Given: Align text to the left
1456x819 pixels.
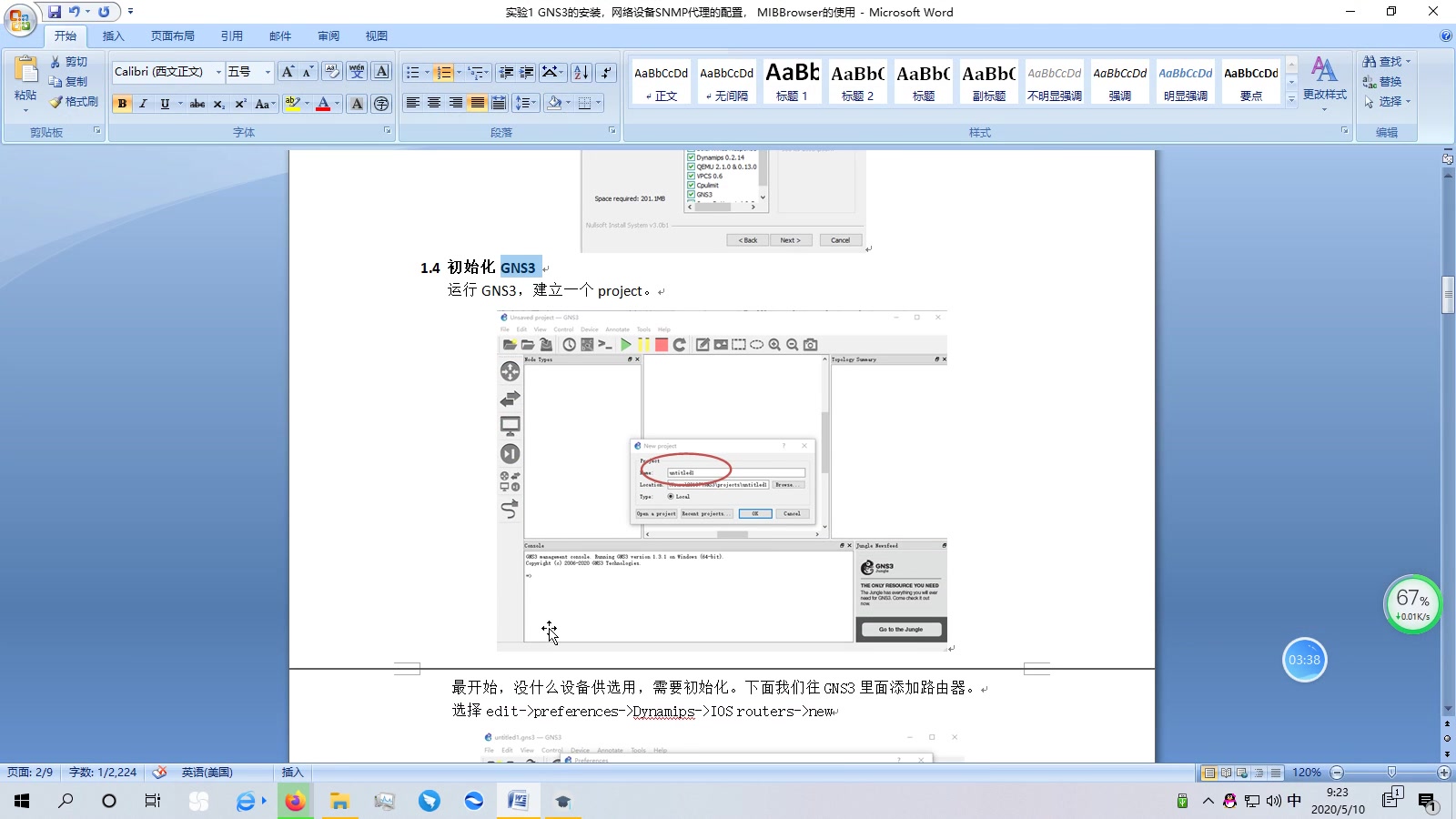Looking at the screenshot, I should point(412,103).
